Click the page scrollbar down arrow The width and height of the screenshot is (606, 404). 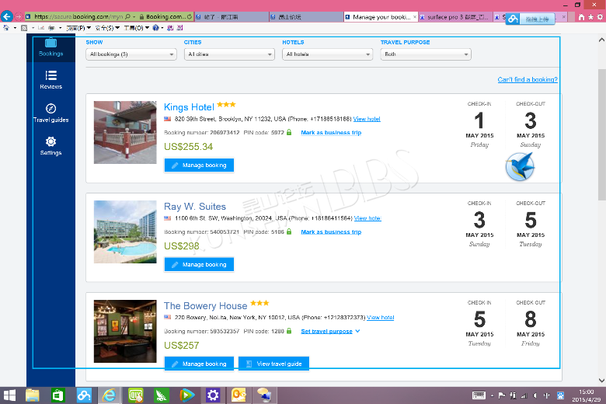point(601,380)
